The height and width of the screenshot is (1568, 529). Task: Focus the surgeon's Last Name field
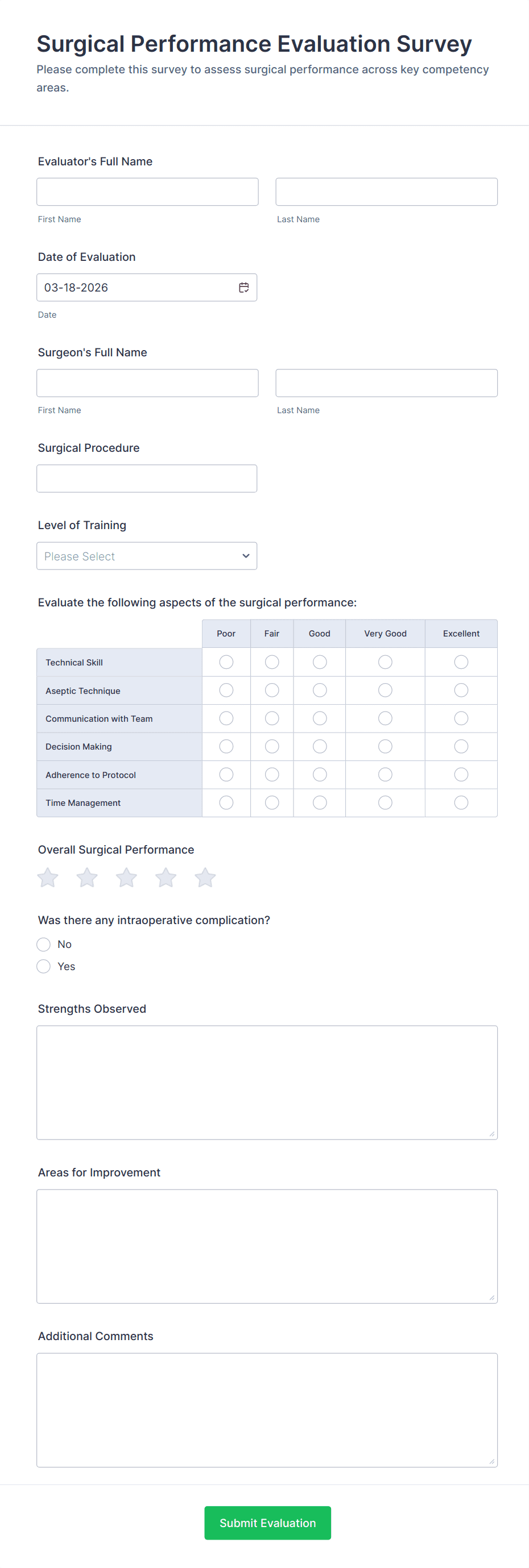coord(386,383)
